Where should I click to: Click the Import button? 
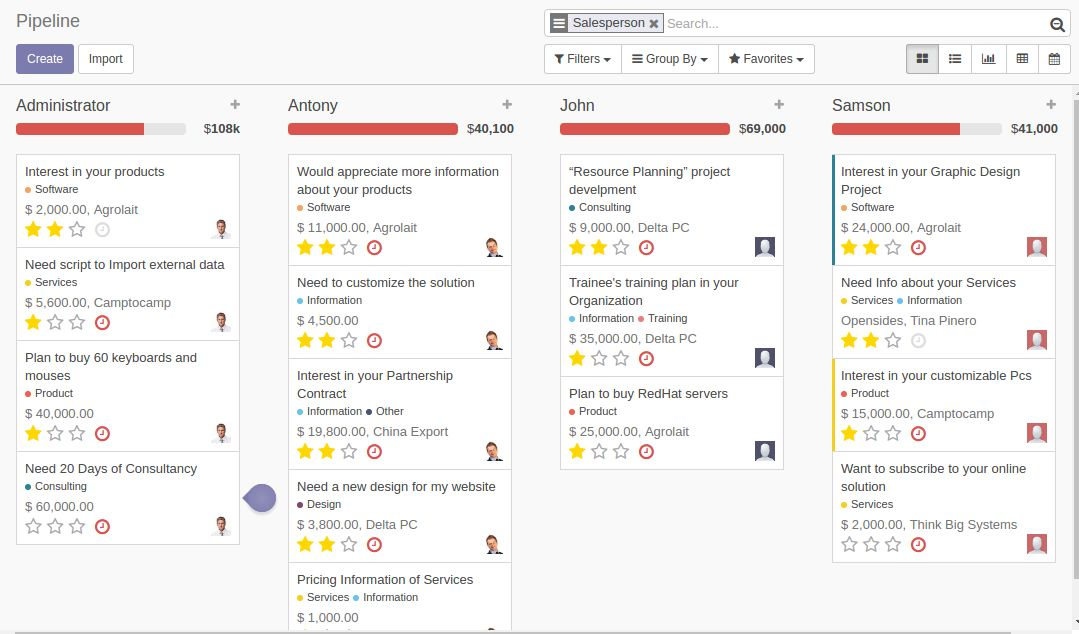click(105, 58)
